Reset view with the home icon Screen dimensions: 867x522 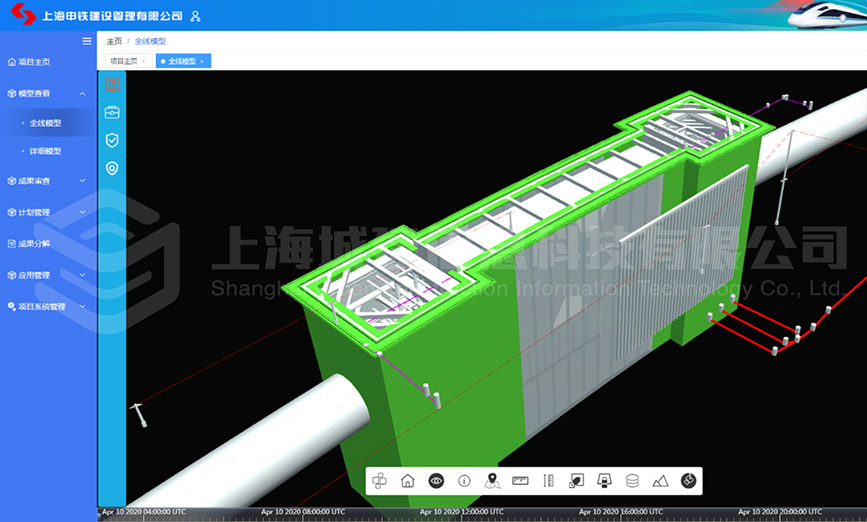tap(408, 481)
